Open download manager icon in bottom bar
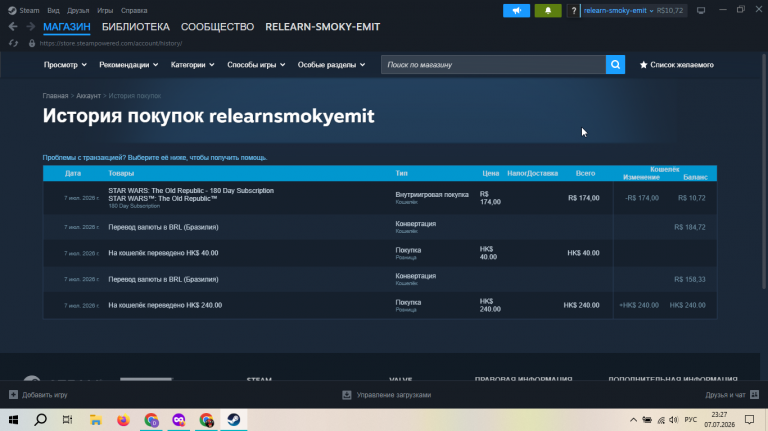Image resolution: width=768 pixels, height=431 pixels. click(x=347, y=395)
